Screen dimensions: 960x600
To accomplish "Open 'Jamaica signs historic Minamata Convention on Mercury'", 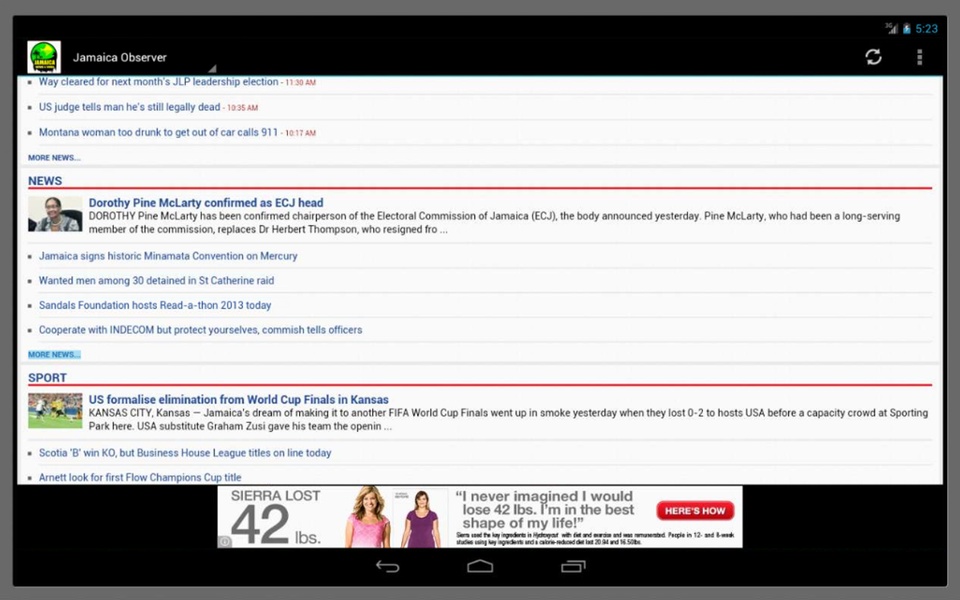I will [168, 256].
